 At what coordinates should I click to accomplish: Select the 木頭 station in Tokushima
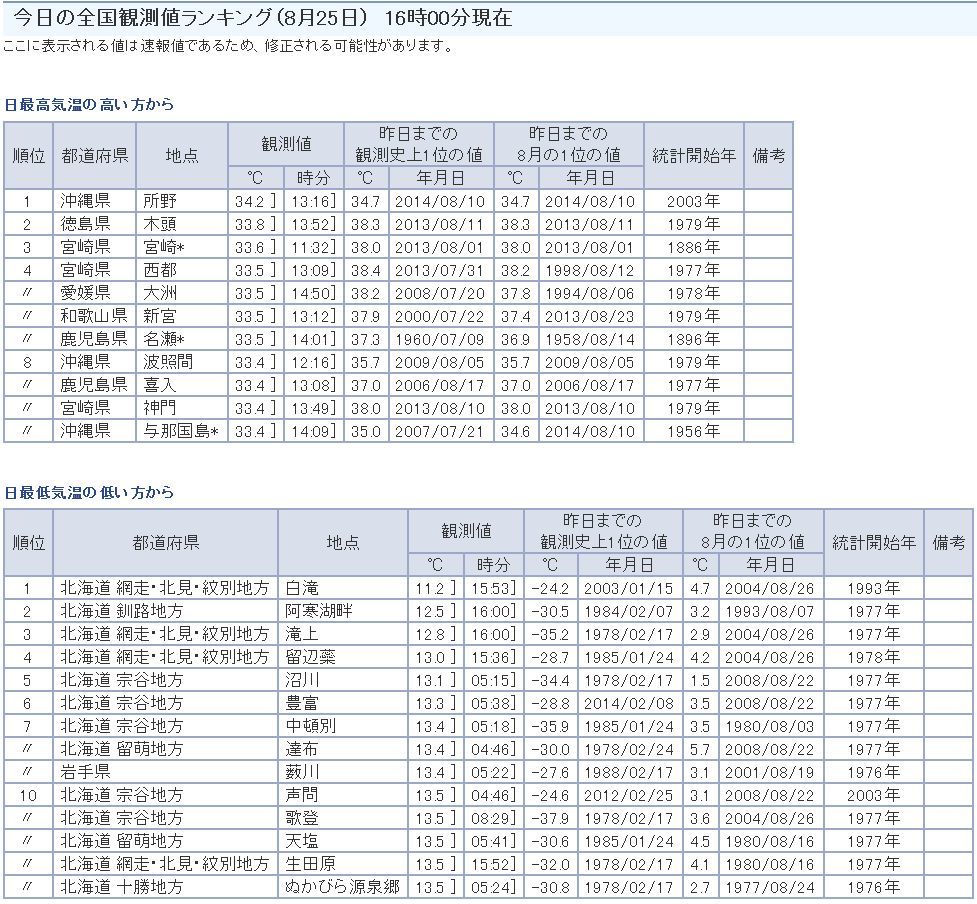tap(161, 224)
